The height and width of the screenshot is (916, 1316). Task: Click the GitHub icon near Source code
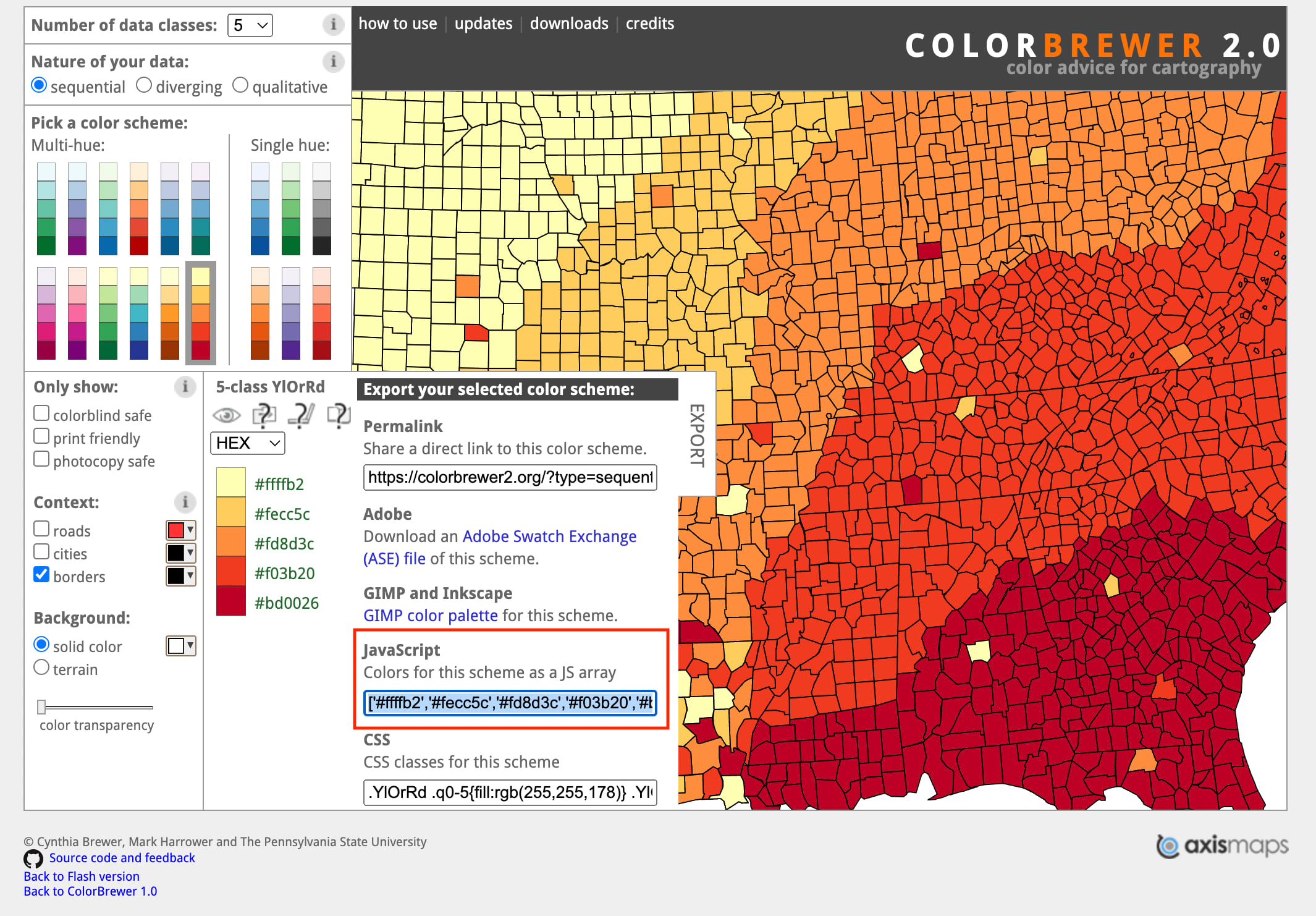pos(33,859)
